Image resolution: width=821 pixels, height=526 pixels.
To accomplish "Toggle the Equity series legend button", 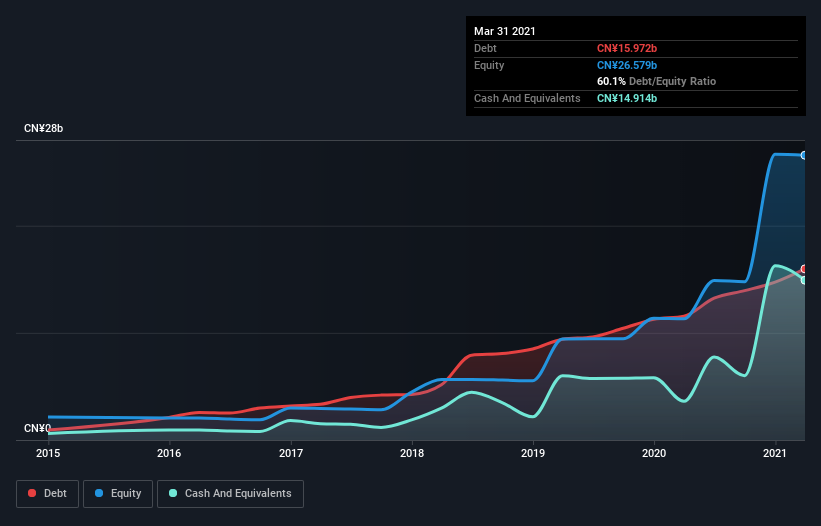I will point(118,494).
